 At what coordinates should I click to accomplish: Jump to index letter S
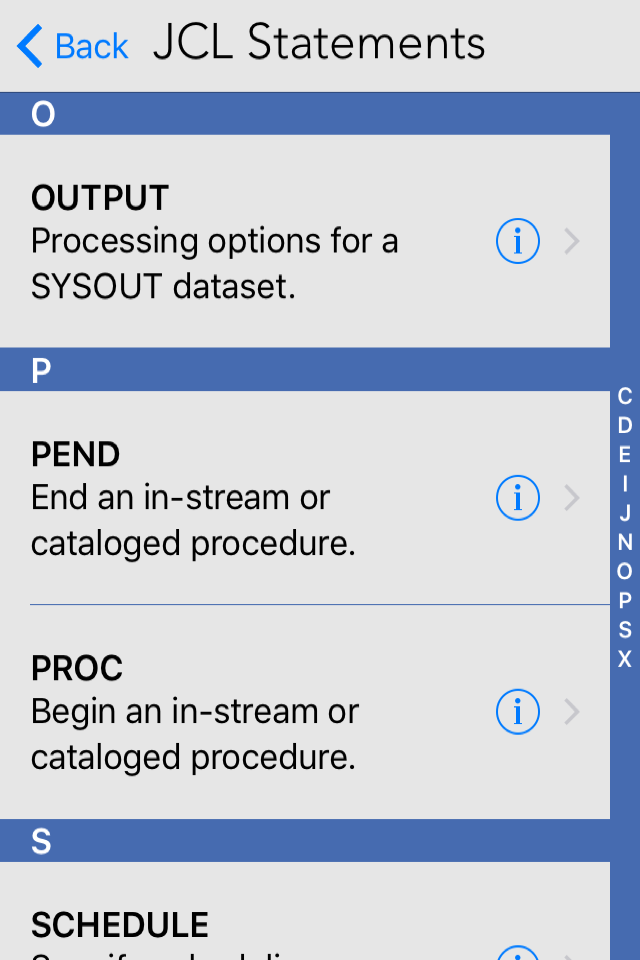(625, 630)
